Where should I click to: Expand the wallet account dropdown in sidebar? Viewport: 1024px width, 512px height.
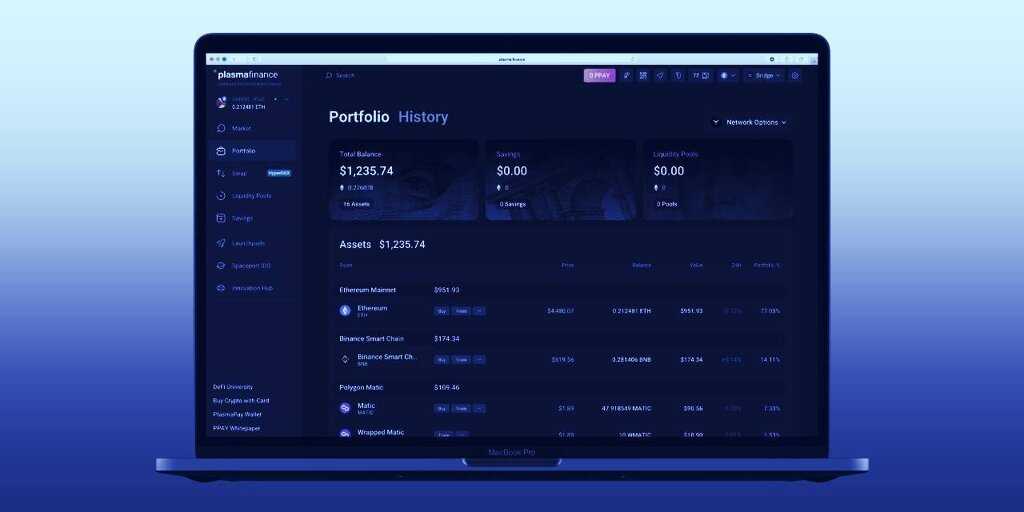(x=286, y=99)
